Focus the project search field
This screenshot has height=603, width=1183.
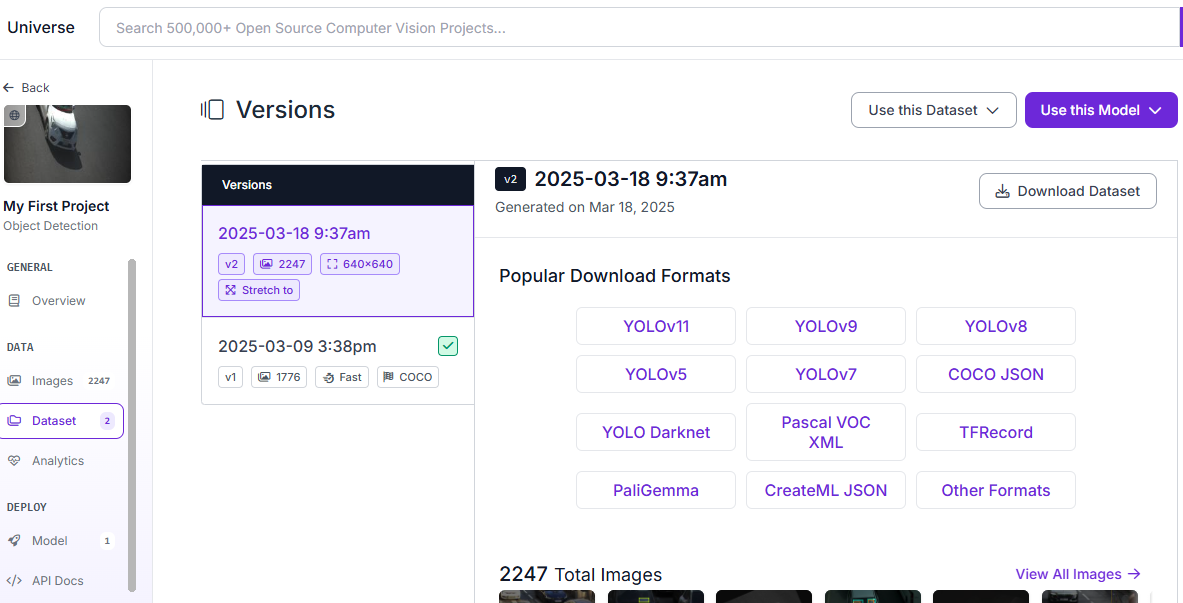click(x=640, y=28)
